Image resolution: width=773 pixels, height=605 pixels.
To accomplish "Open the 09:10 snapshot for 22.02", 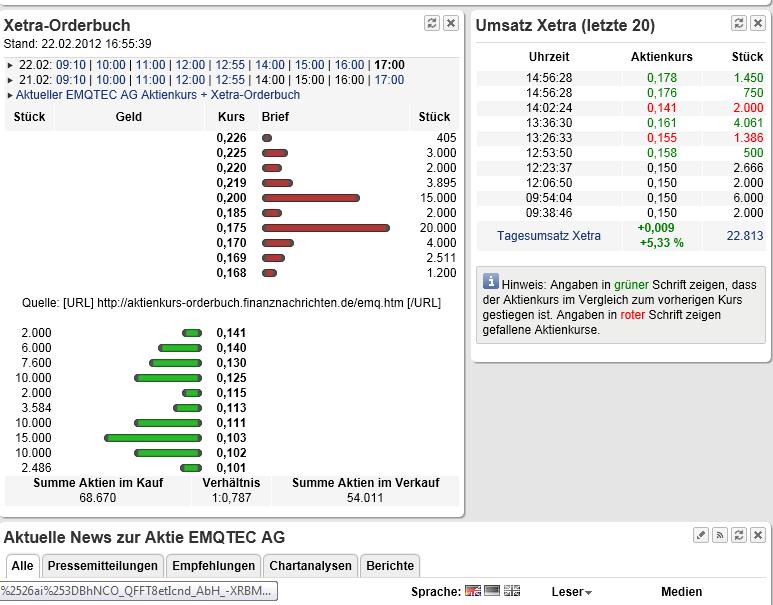I will pos(70,65).
